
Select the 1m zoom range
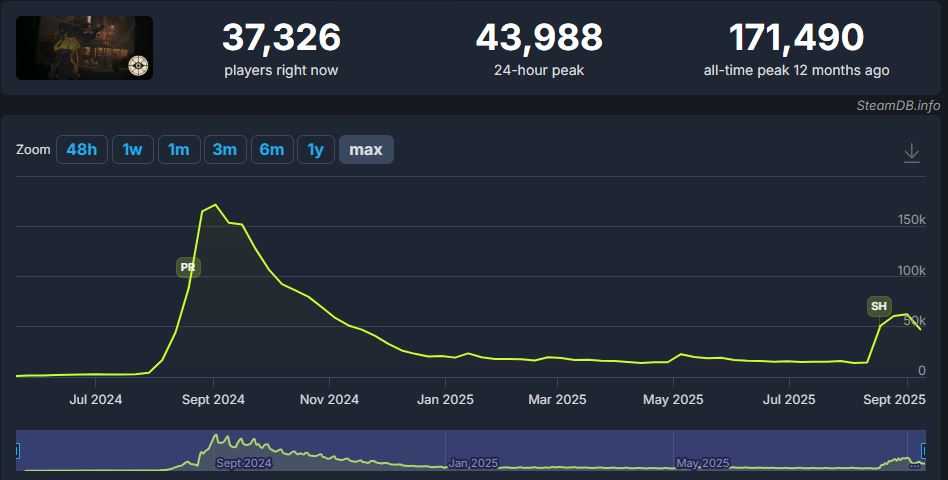click(x=179, y=149)
